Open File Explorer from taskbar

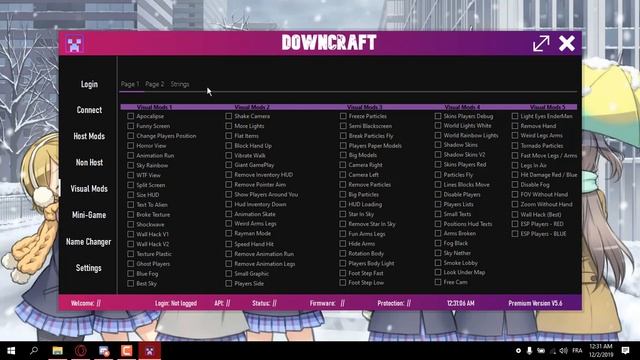[x=58, y=351]
